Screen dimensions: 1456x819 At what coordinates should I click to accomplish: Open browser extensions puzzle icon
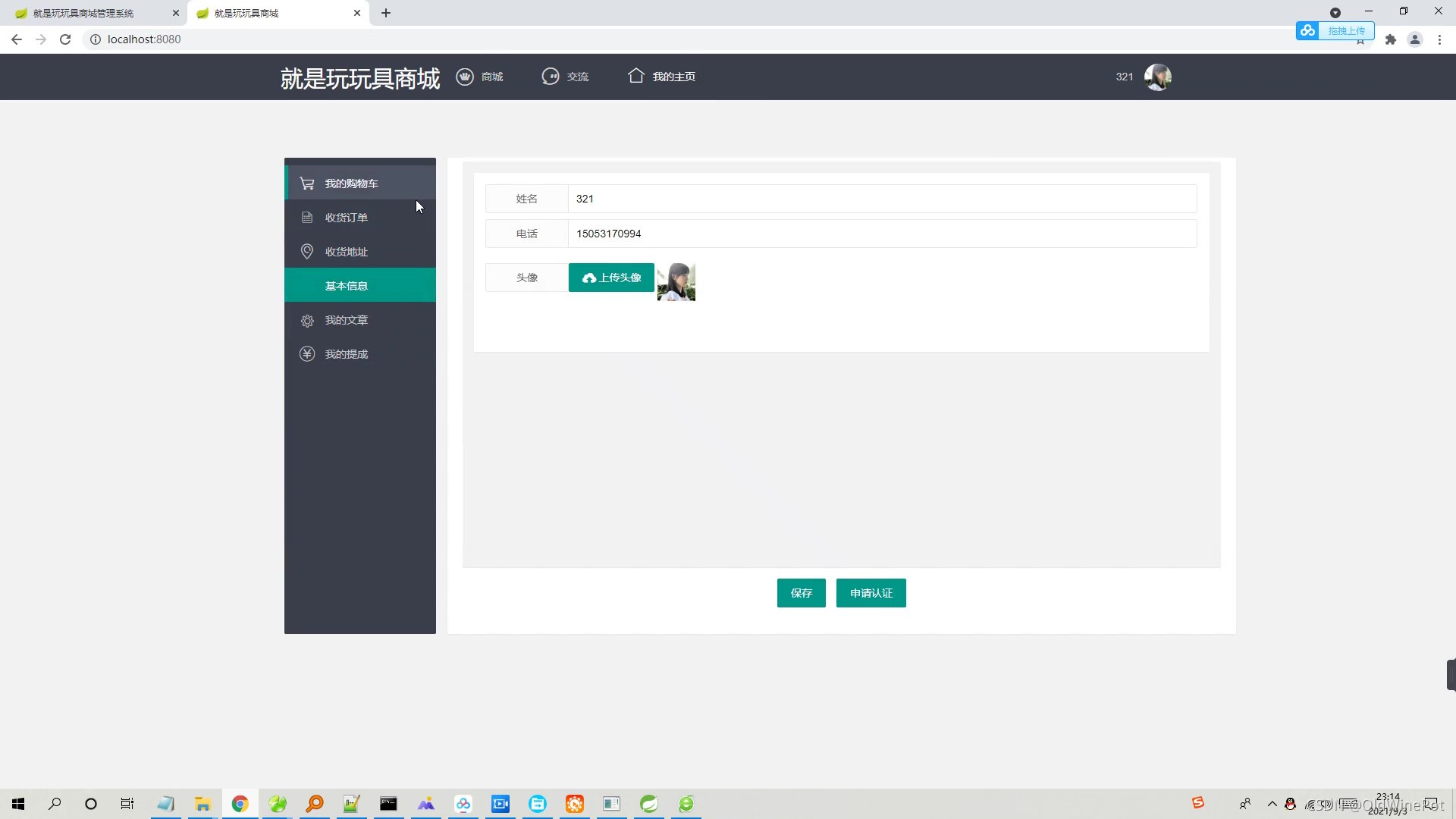coord(1391,39)
